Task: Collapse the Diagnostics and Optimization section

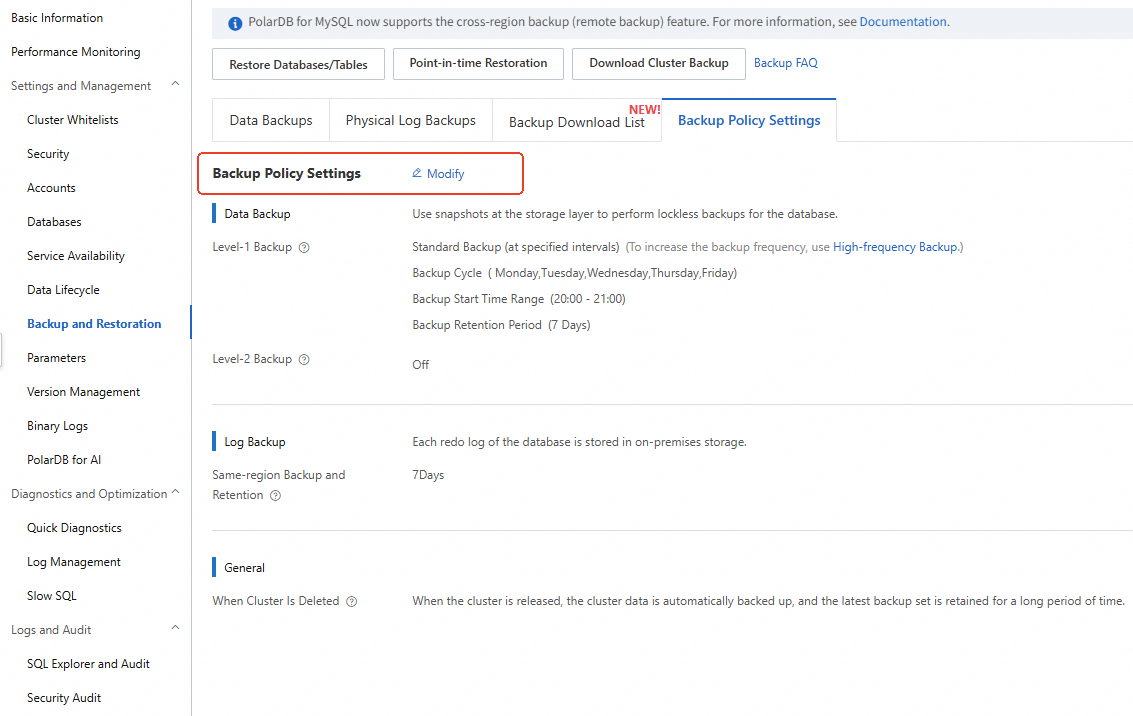Action: [175, 493]
